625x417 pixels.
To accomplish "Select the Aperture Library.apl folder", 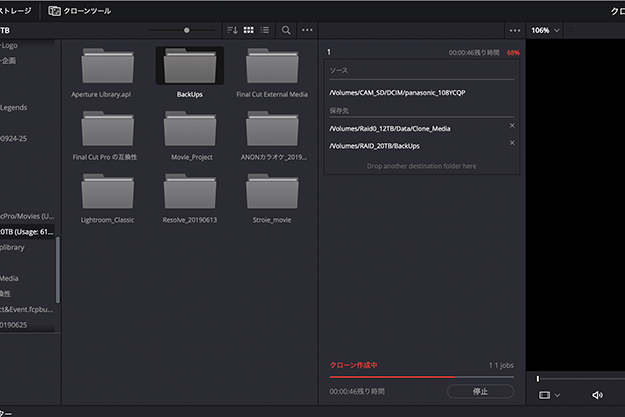I will (107, 69).
